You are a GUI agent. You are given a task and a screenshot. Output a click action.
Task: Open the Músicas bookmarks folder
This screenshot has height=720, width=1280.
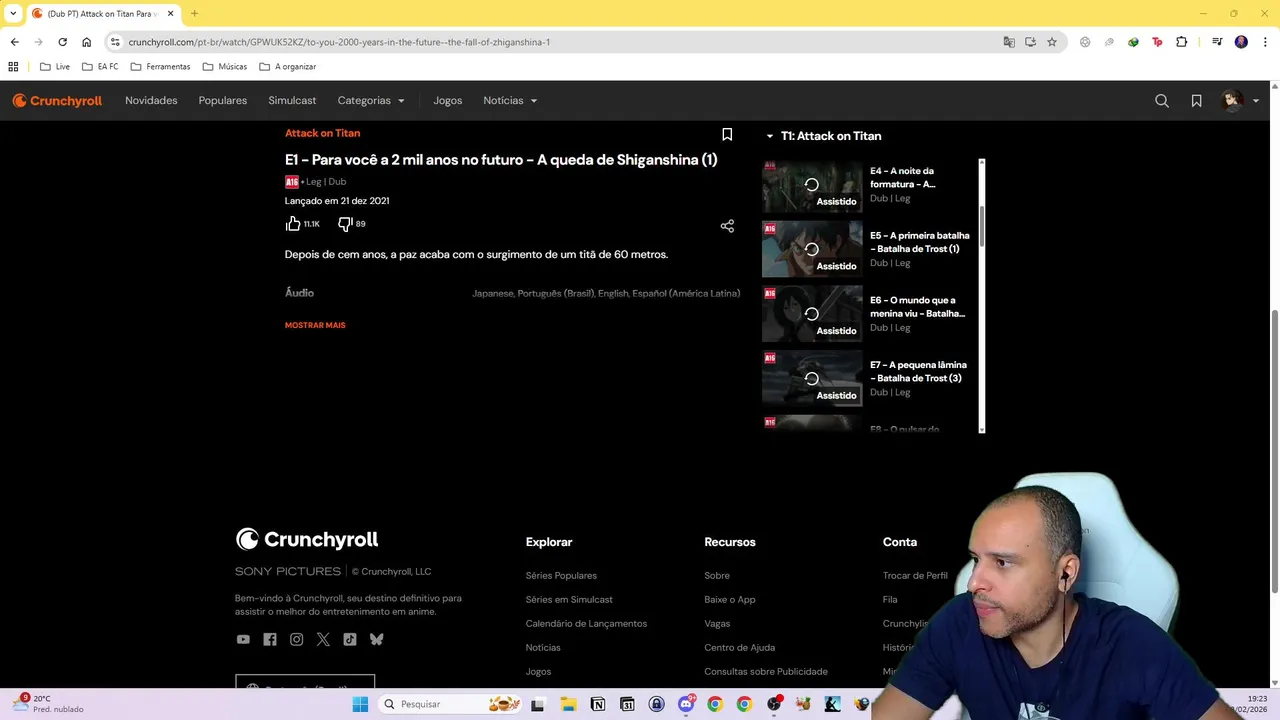[x=225, y=67]
